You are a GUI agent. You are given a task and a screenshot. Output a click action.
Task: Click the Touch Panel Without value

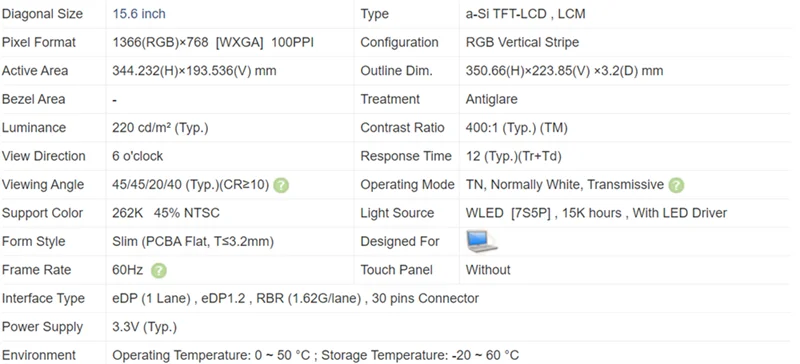point(488,270)
